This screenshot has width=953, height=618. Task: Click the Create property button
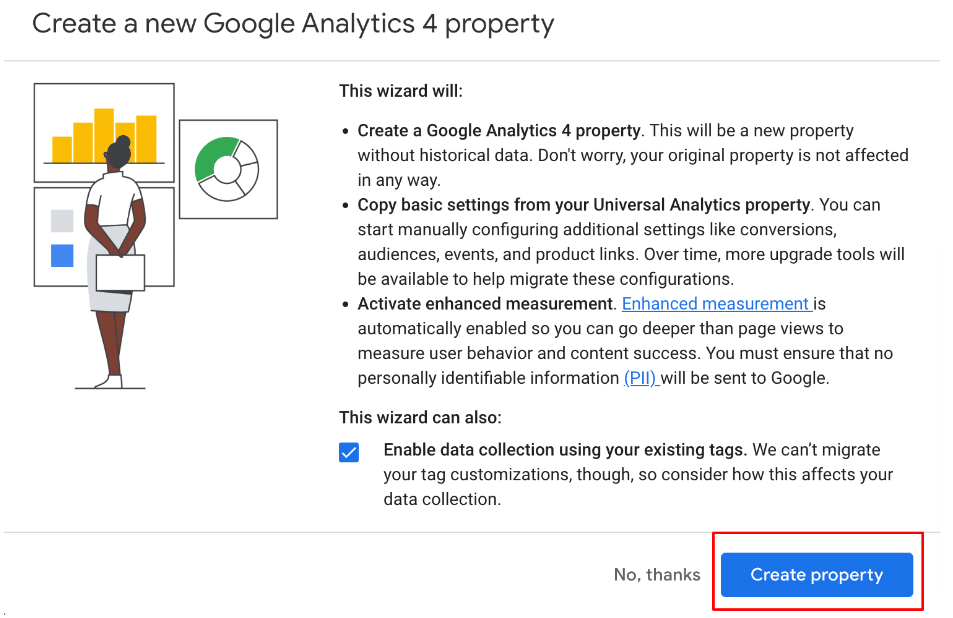[816, 575]
